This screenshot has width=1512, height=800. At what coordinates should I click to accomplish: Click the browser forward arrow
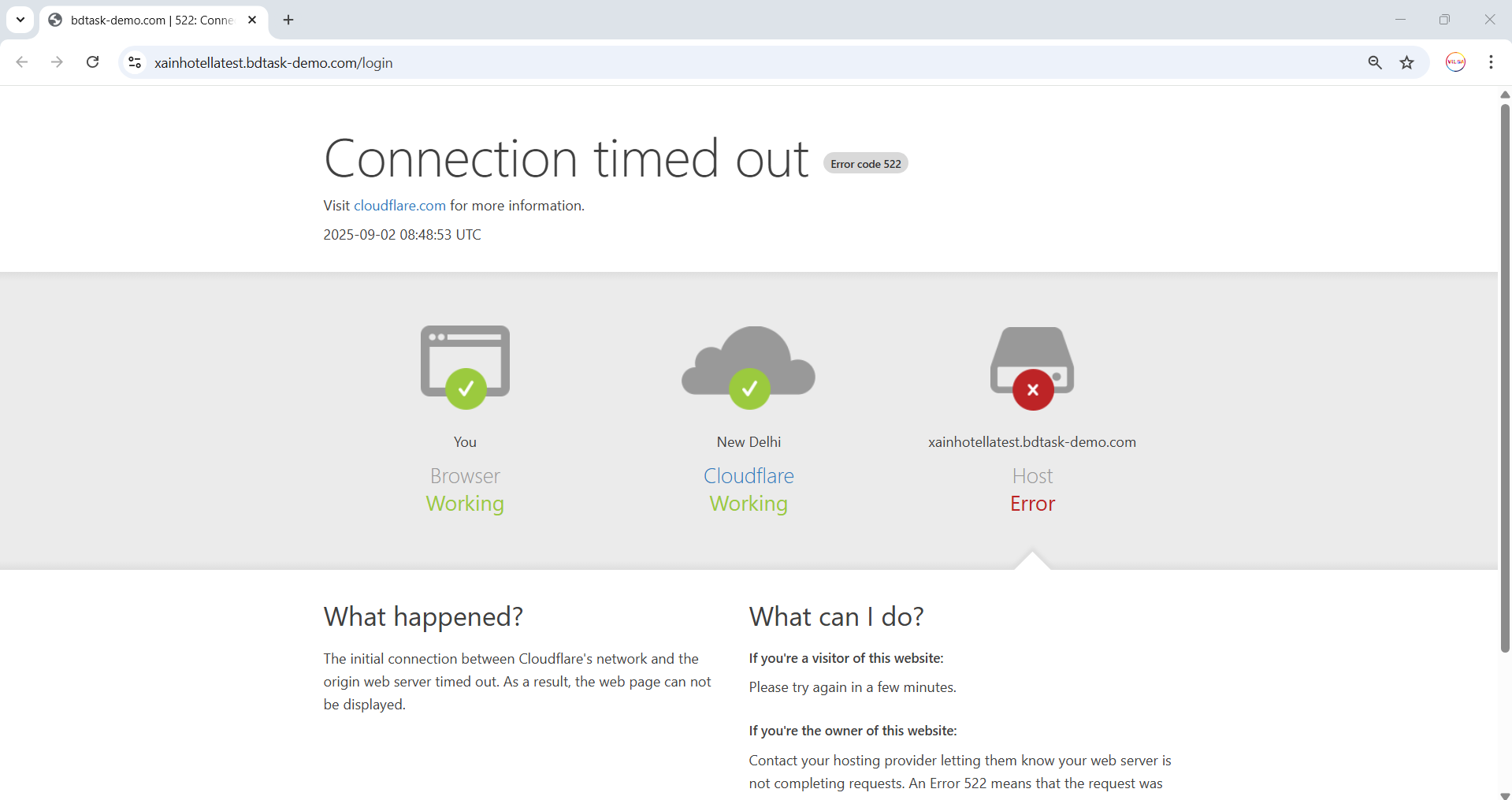[57, 62]
